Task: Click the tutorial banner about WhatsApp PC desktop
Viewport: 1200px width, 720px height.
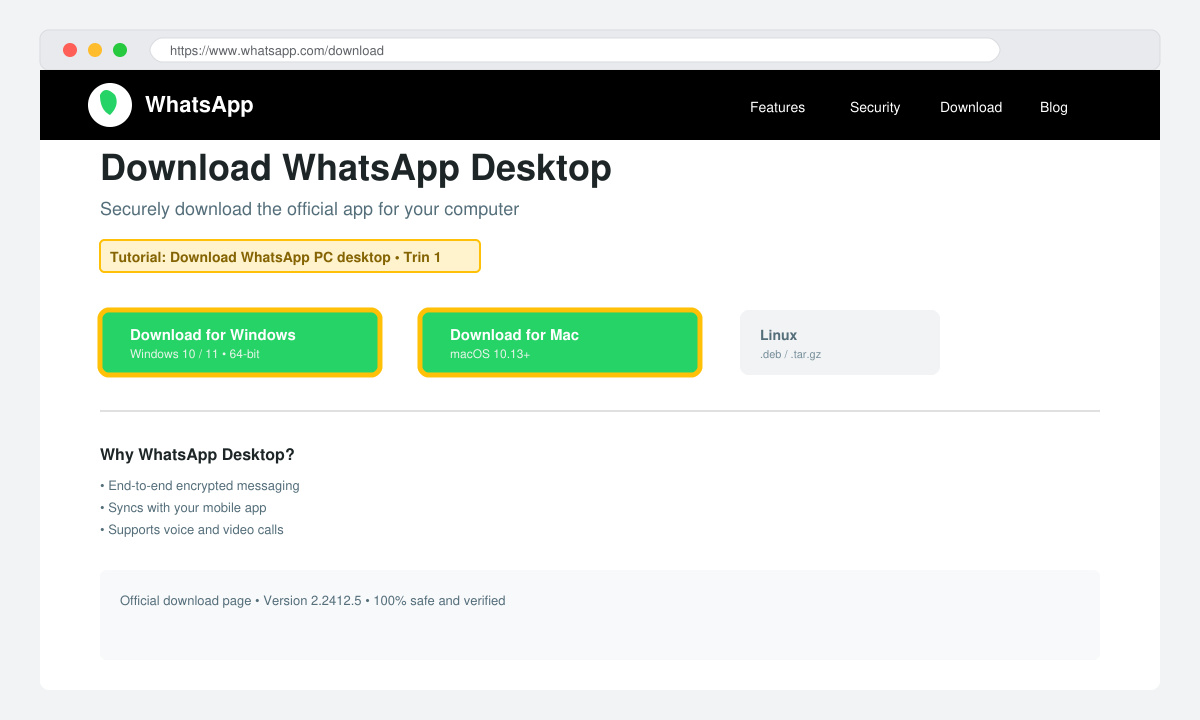Action: (x=290, y=256)
